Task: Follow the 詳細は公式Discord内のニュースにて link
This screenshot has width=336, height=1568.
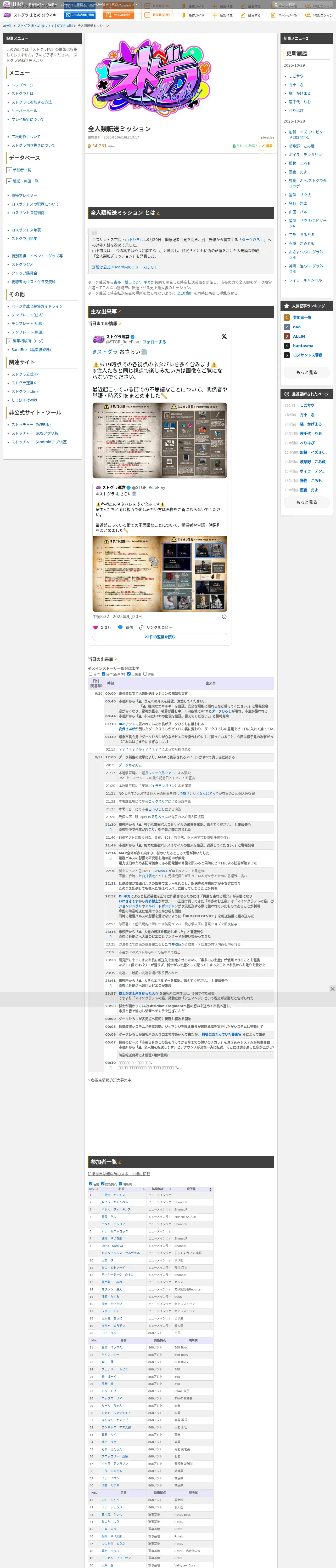Action: (124, 267)
